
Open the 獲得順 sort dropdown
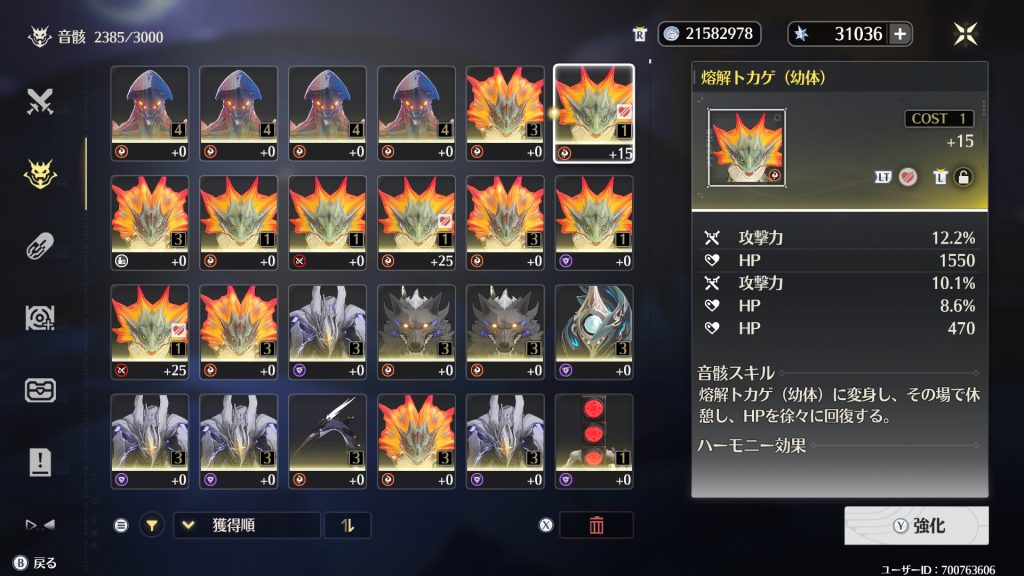point(247,525)
